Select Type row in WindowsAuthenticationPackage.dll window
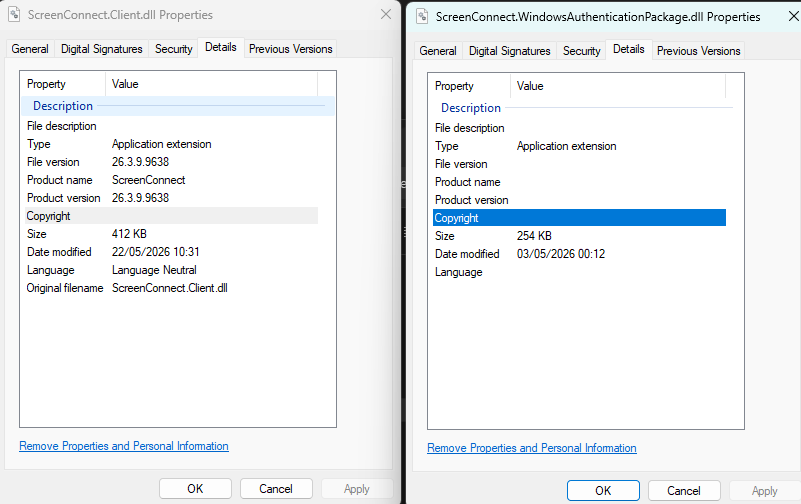The height and width of the screenshot is (504, 801). click(579, 146)
